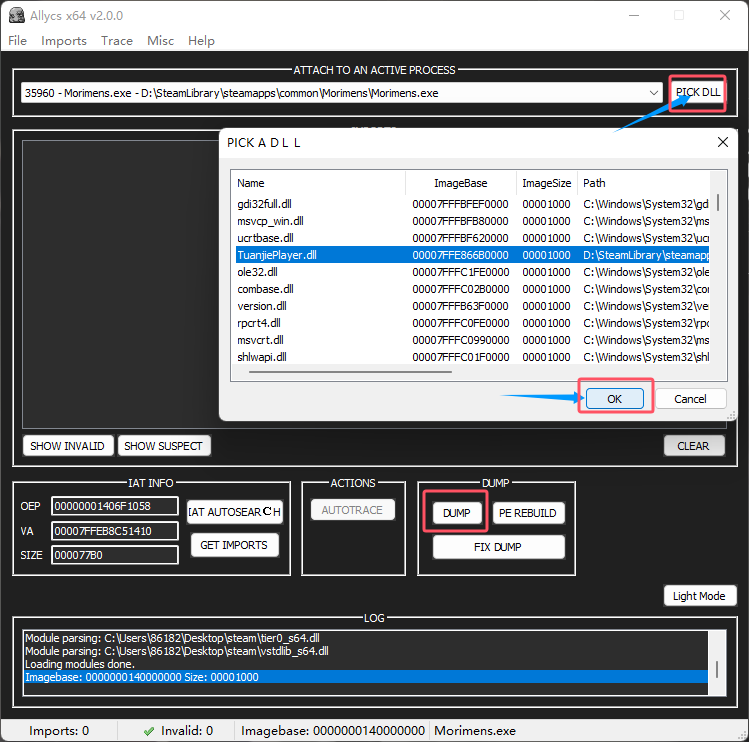Click 'Morimens.exe' in status bar

475,731
